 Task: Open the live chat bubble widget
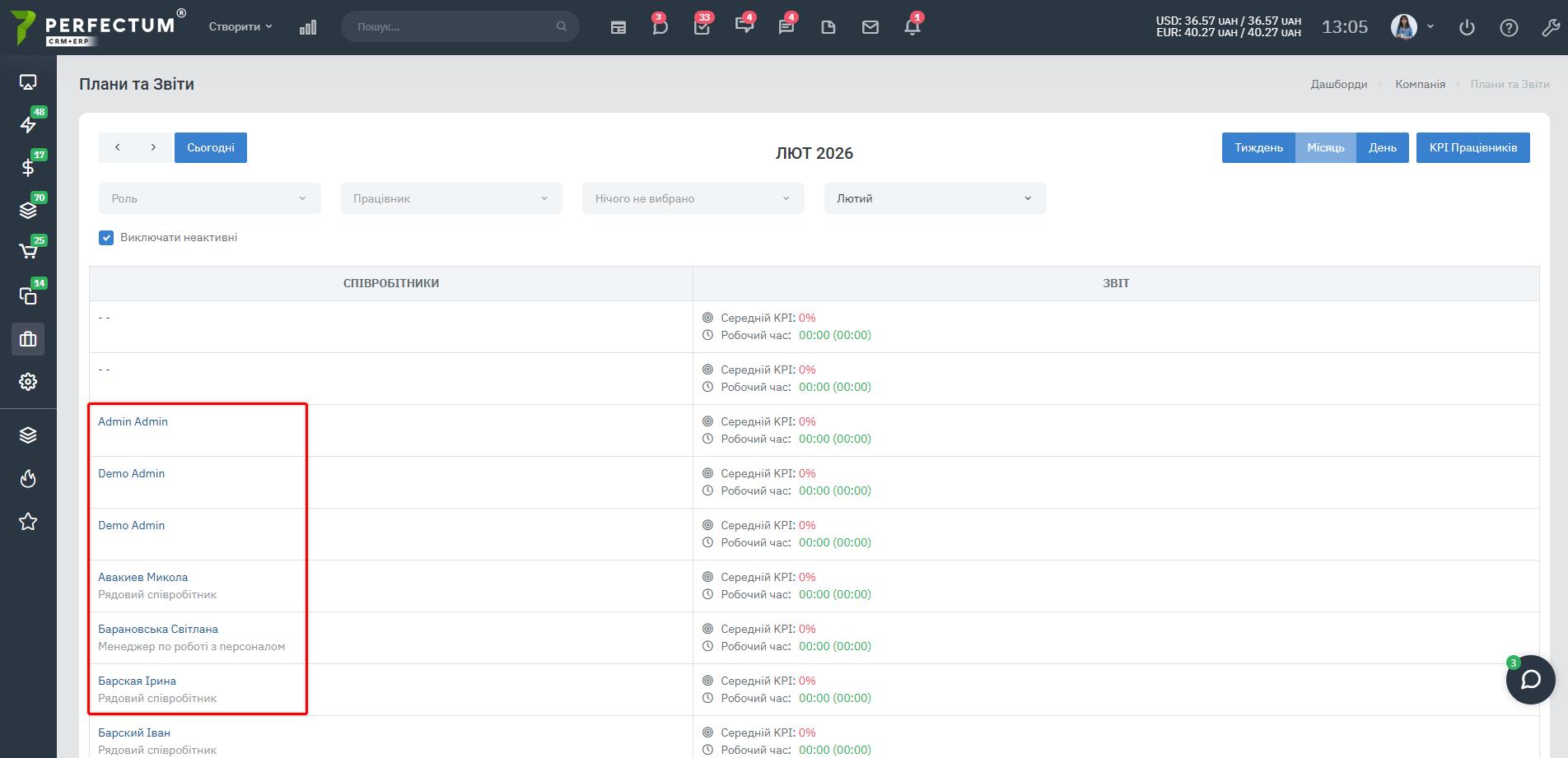click(x=1530, y=680)
